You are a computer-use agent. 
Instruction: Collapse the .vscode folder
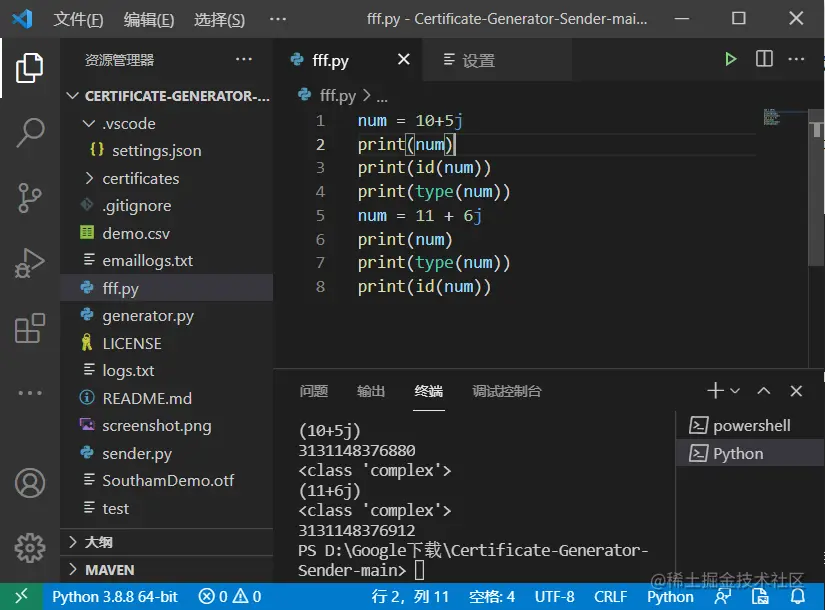point(166,124)
